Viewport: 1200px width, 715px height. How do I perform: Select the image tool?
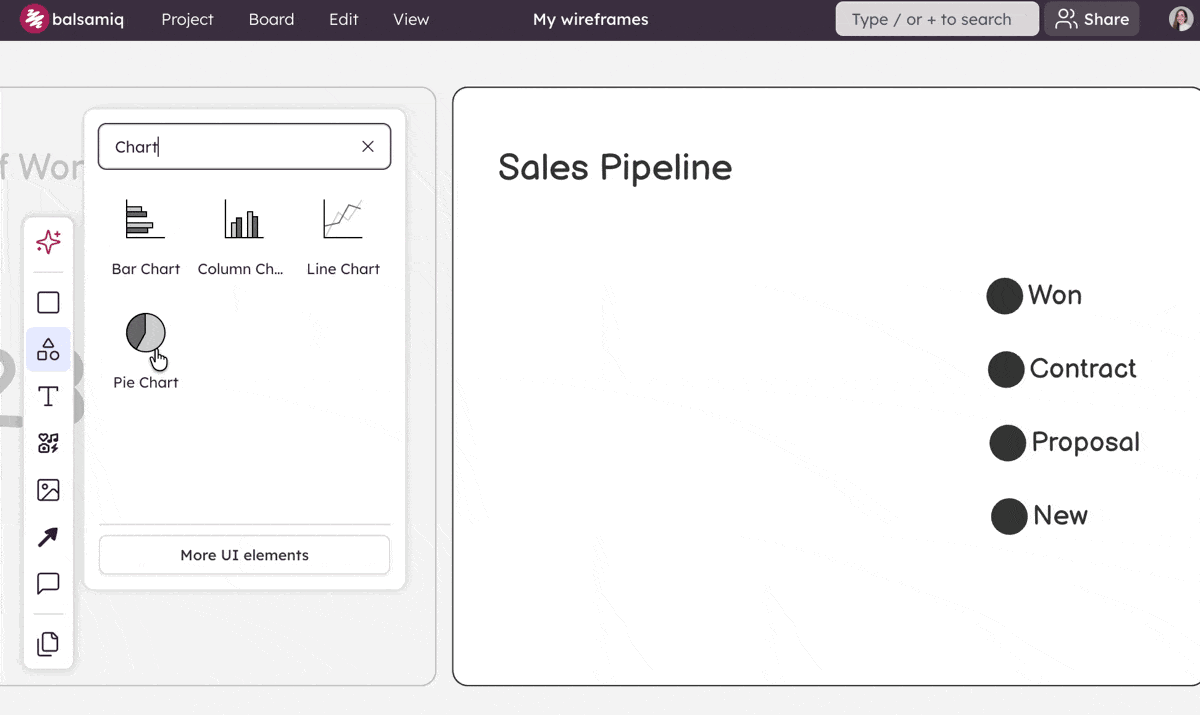pyautogui.click(x=48, y=490)
